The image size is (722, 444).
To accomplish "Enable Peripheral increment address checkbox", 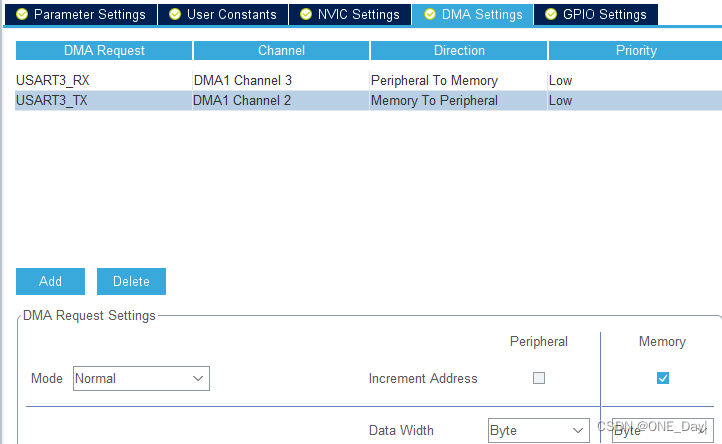I will point(539,378).
